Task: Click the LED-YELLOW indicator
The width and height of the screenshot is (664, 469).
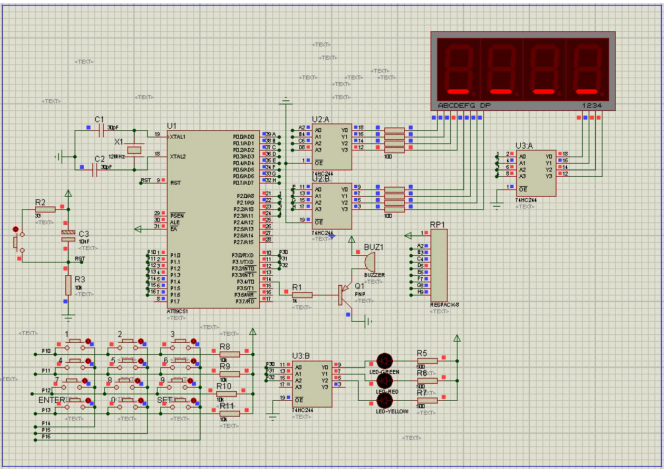Action: click(385, 400)
